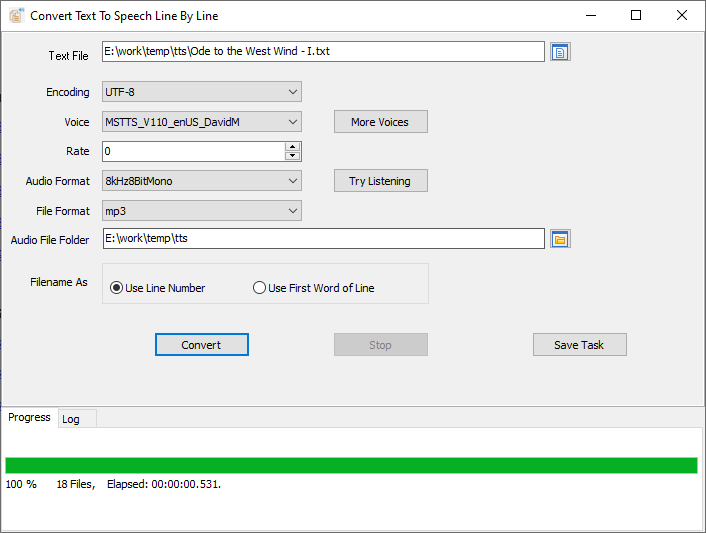The width and height of the screenshot is (706, 533).
Task: Close the Convert Text To Speech window
Action: click(682, 15)
